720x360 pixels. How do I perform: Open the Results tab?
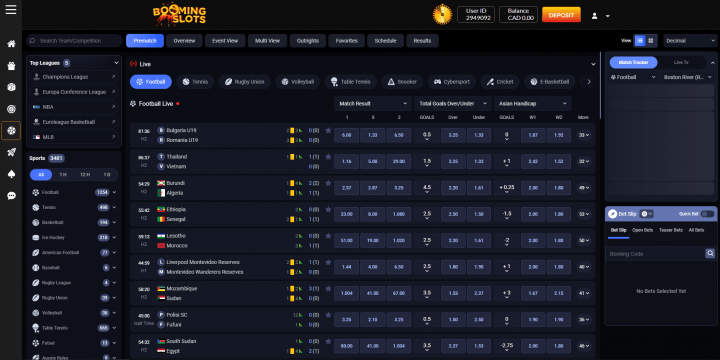(422, 41)
